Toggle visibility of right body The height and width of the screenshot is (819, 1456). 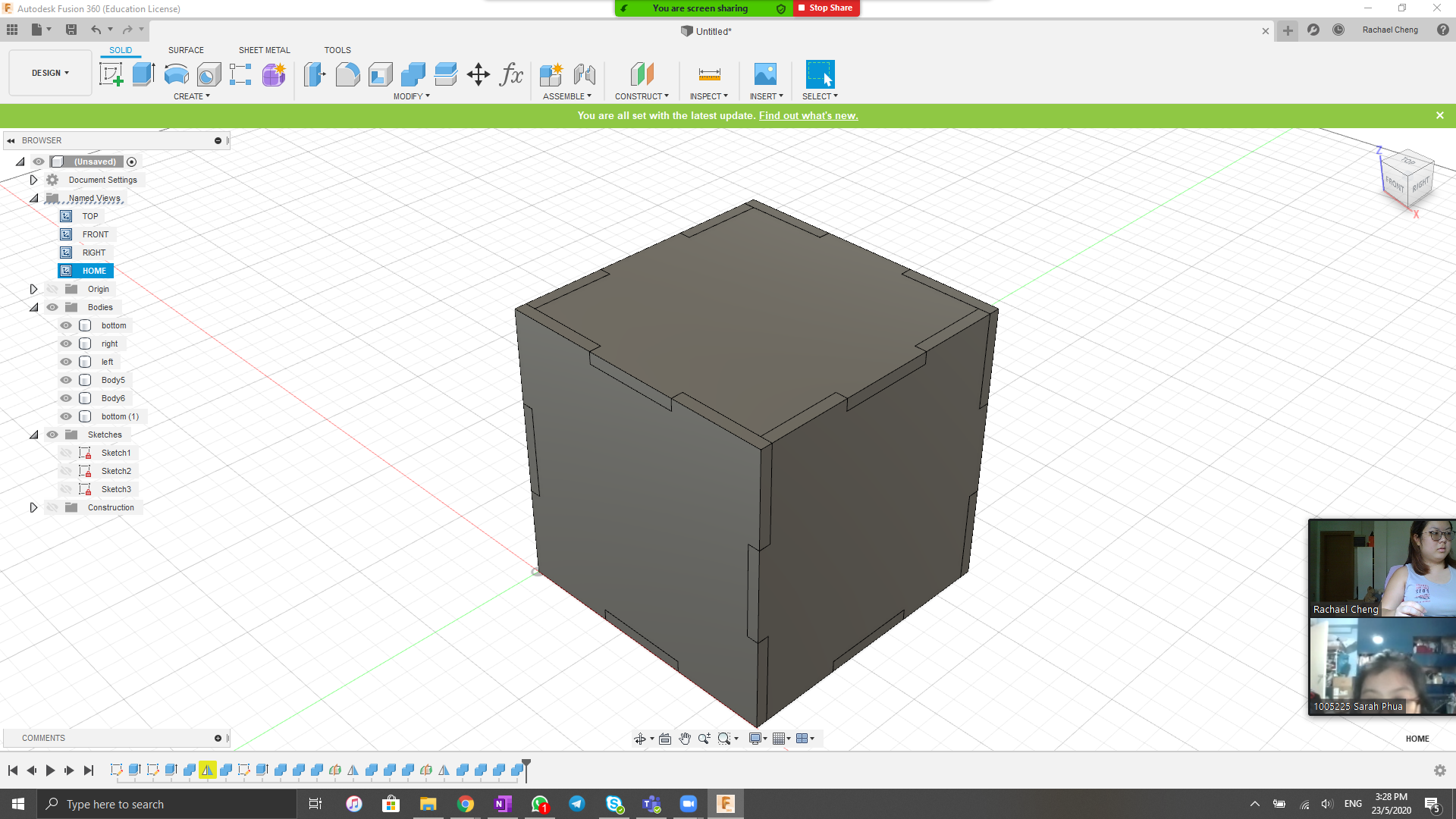[x=66, y=344]
